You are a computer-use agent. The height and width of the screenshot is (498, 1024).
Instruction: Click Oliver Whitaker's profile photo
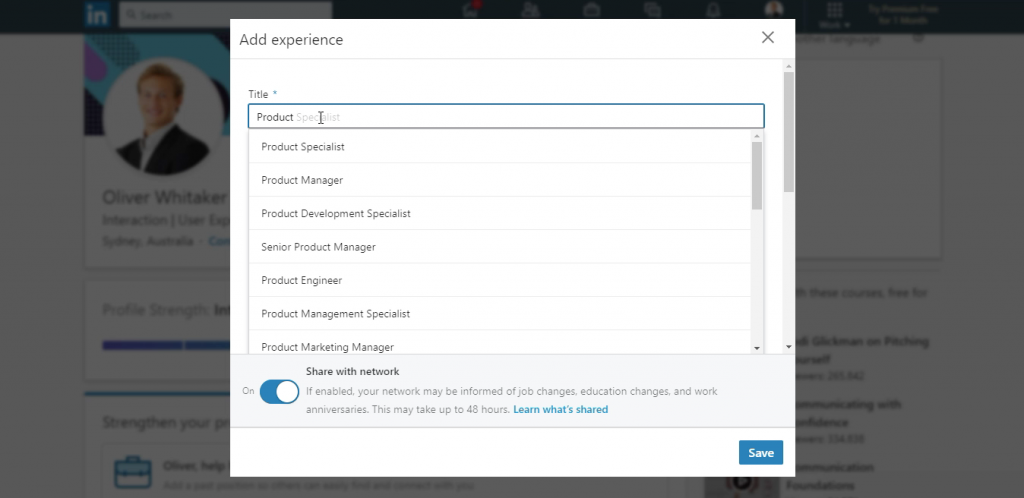pos(163,115)
